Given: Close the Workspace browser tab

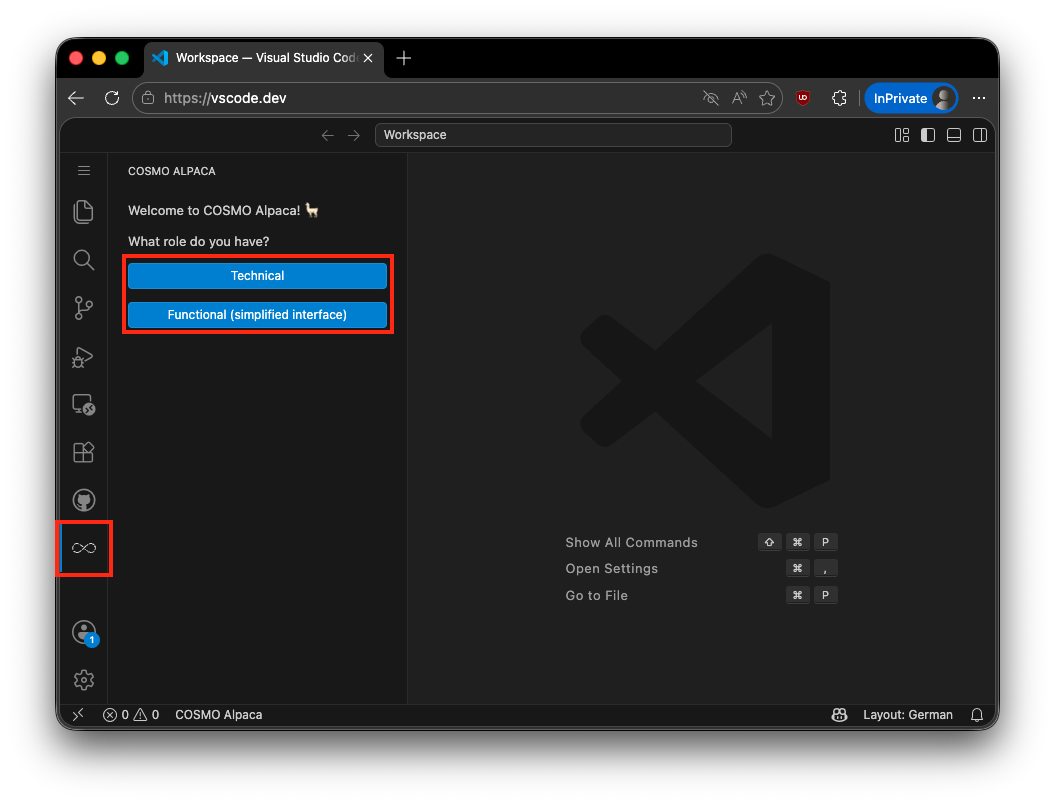Looking at the screenshot, I should click(x=368, y=58).
